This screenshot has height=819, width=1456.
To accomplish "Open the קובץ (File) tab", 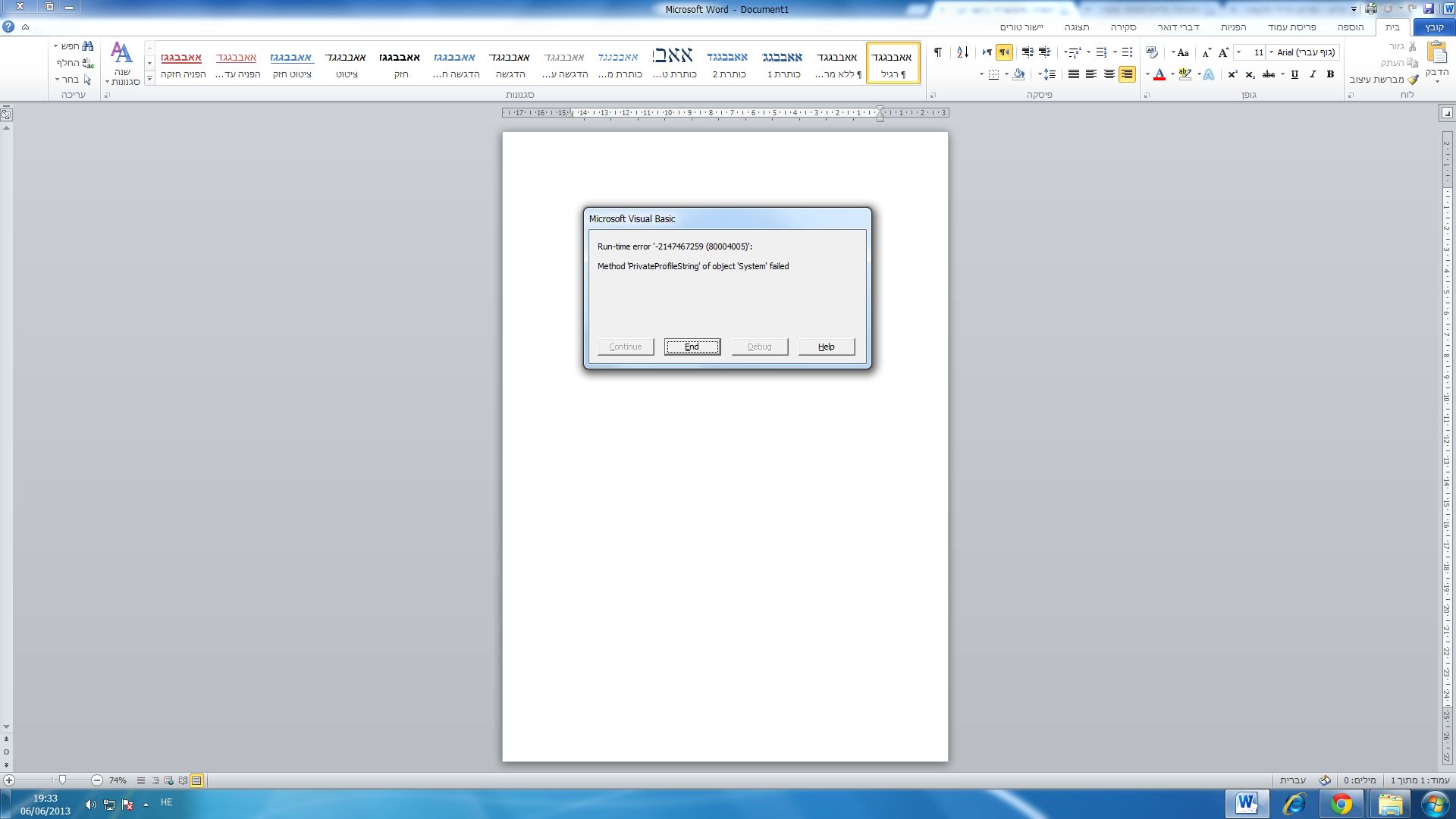I will coord(1433,27).
